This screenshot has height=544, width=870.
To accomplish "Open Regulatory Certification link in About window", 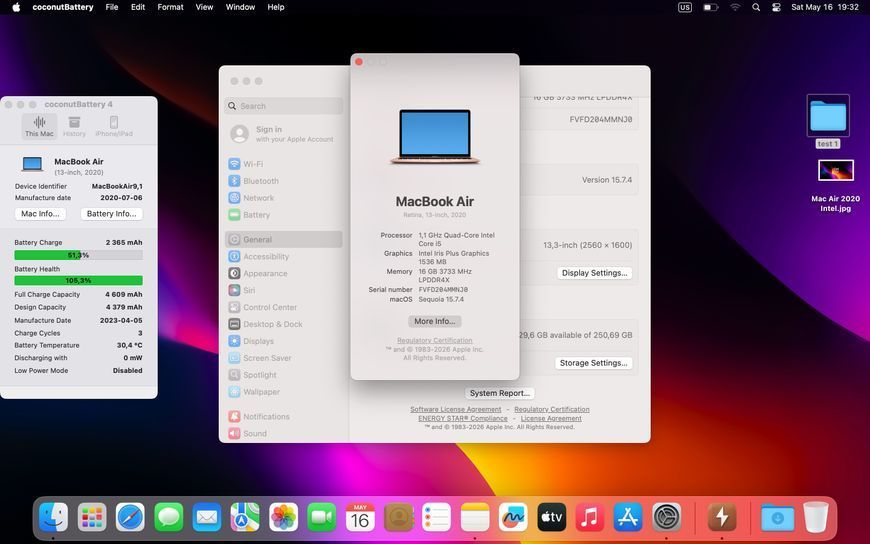I will click(x=434, y=340).
